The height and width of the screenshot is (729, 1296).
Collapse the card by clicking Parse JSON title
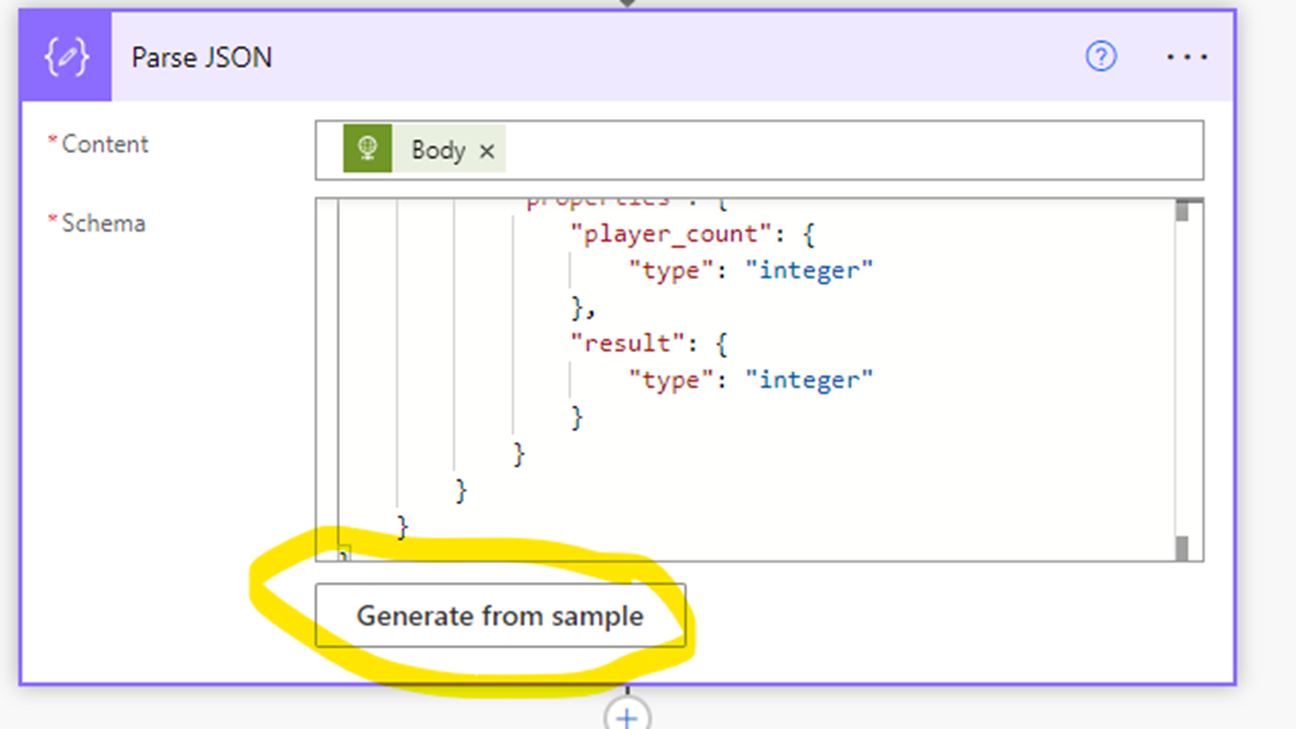click(x=201, y=57)
